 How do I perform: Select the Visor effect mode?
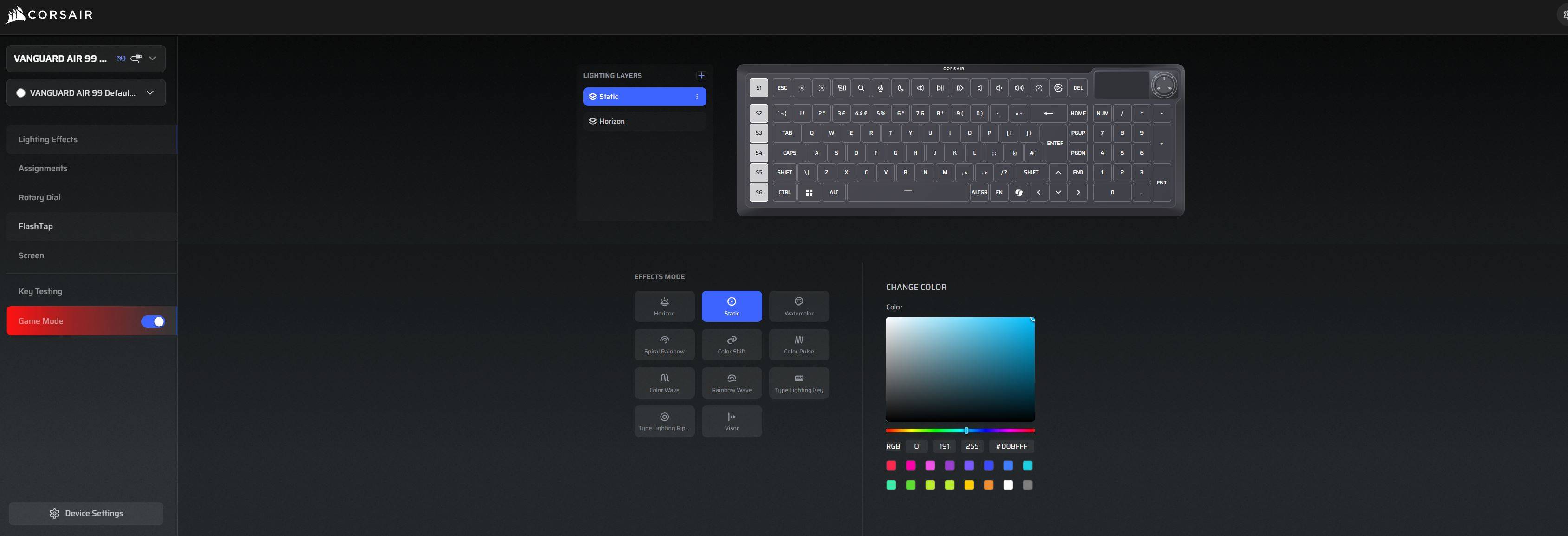click(x=731, y=421)
